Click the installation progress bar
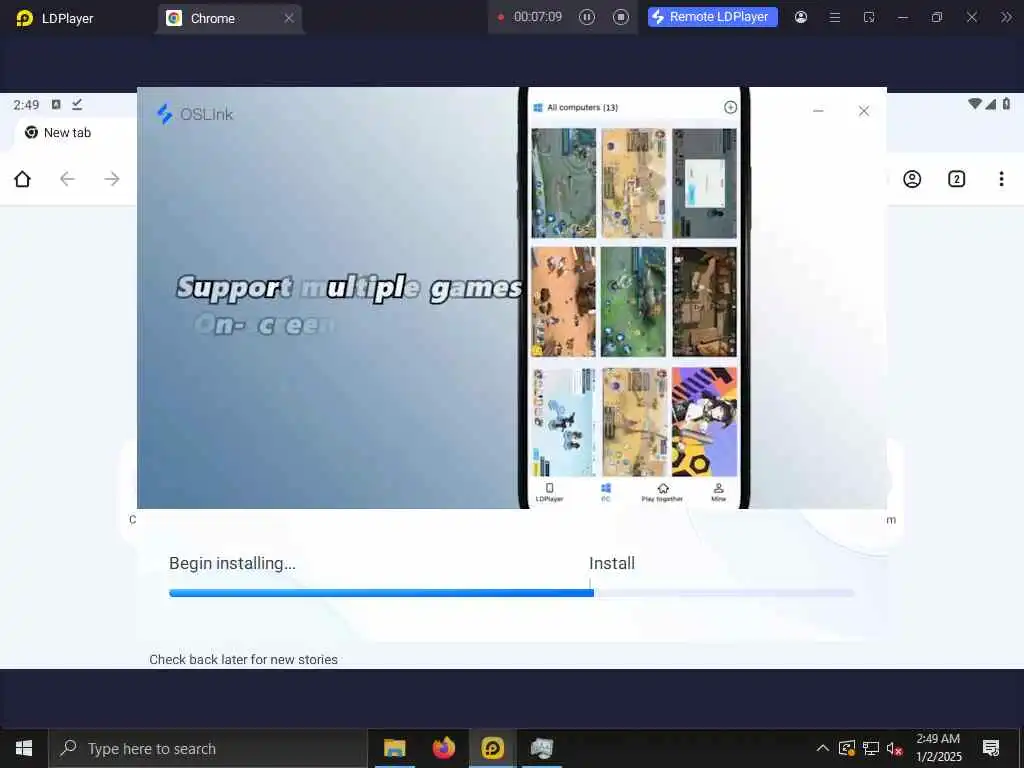The image size is (1024, 768). [511, 593]
